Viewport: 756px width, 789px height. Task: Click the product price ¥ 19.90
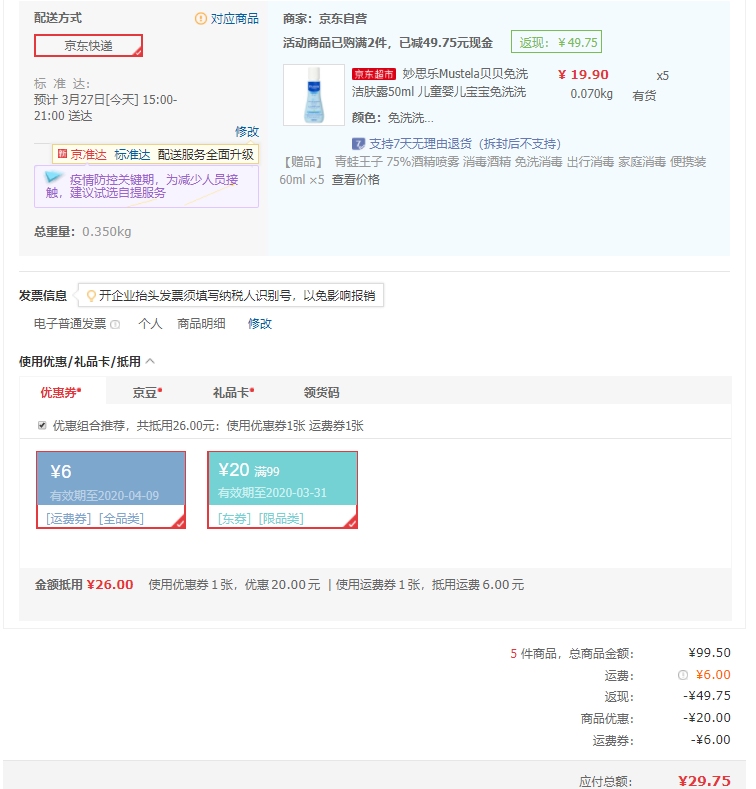pyautogui.click(x=583, y=74)
